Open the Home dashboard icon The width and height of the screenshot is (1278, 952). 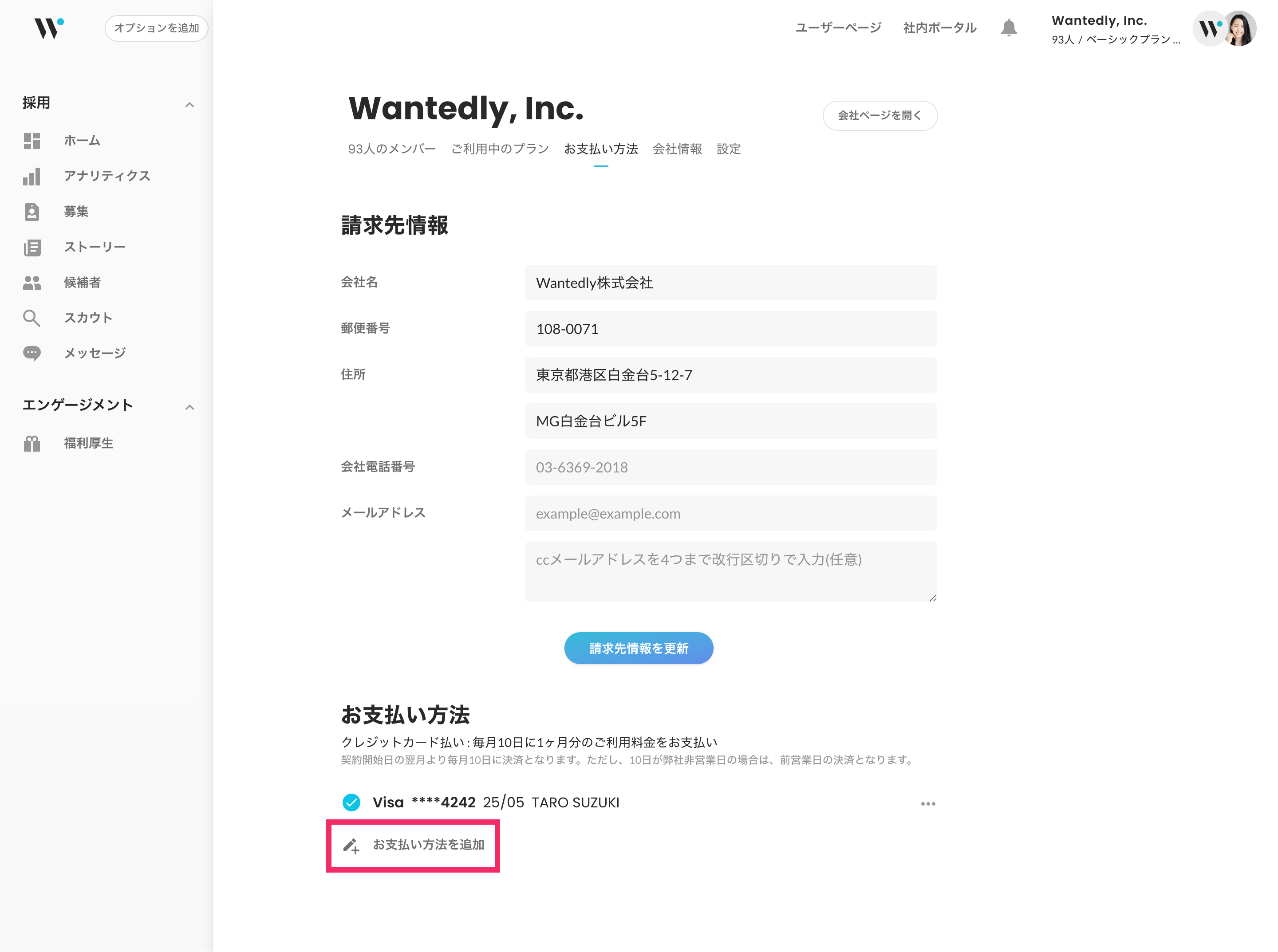[32, 141]
